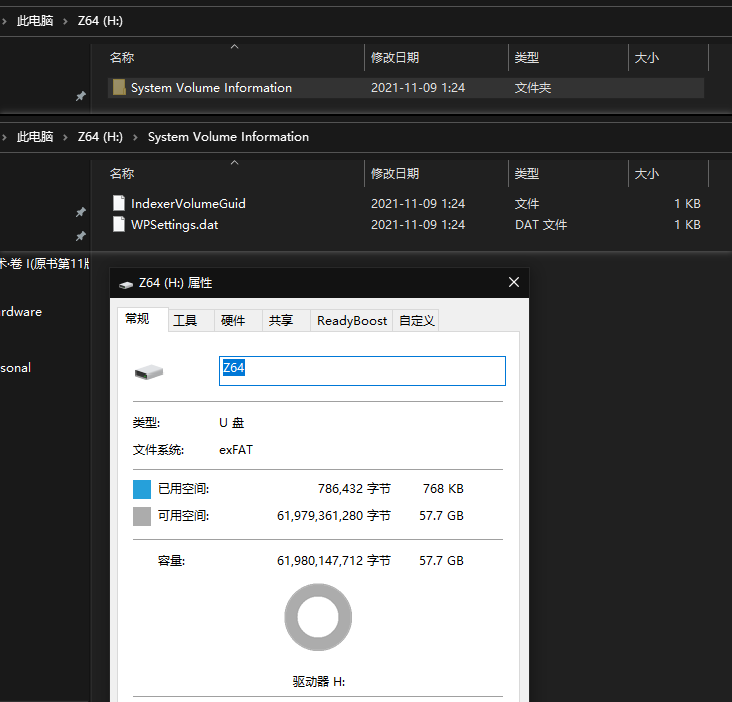The image size is (732, 702).
Task: Click 此电脑 in the lower breadcrumb path
Action: tap(35, 137)
